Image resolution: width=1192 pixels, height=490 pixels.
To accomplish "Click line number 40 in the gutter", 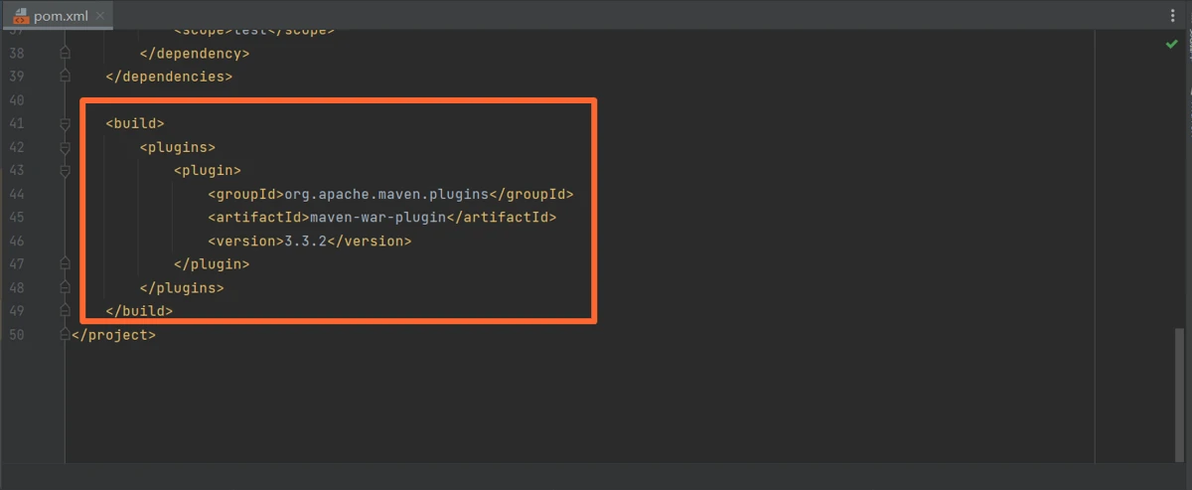I will point(15,100).
